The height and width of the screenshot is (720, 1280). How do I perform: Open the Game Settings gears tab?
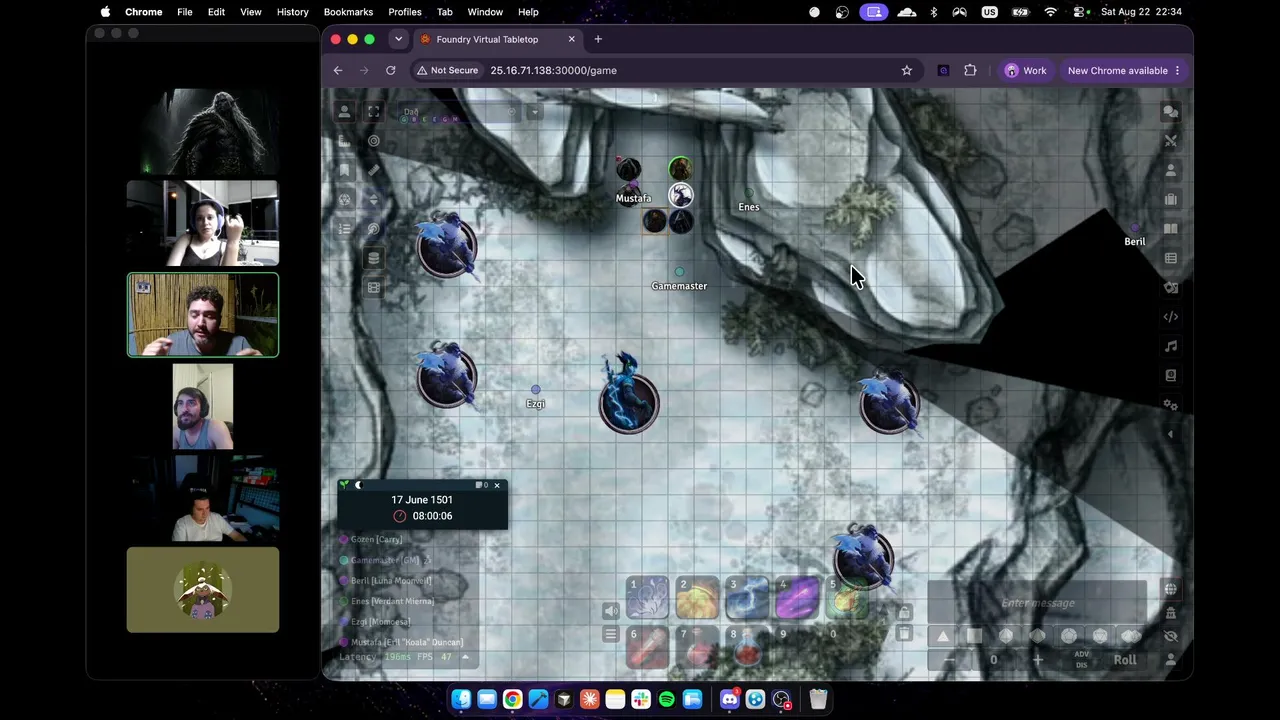[1171, 405]
